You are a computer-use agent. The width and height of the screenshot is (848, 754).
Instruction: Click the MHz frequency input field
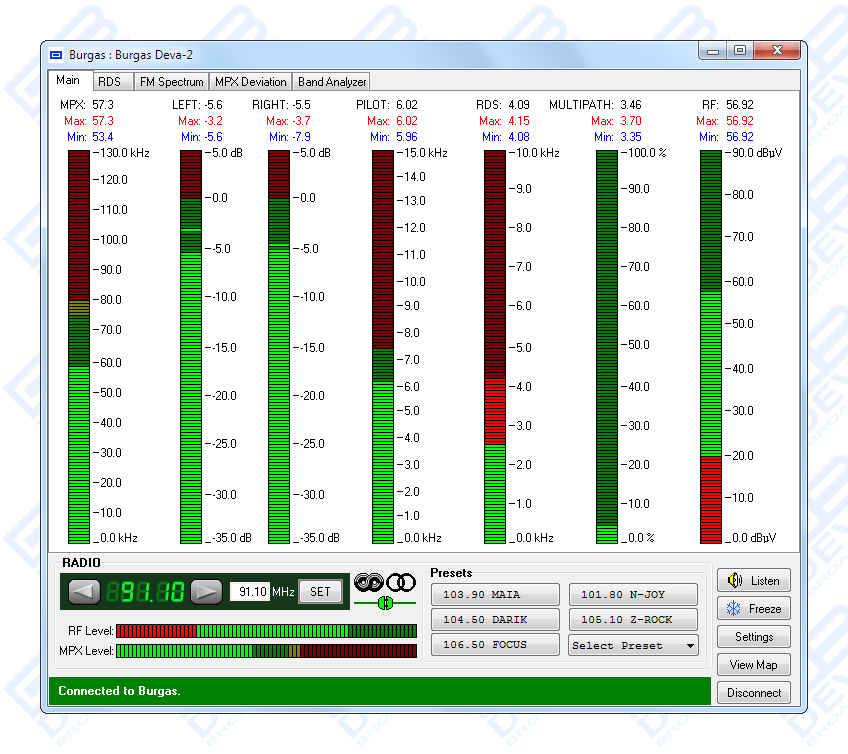pyautogui.click(x=250, y=592)
